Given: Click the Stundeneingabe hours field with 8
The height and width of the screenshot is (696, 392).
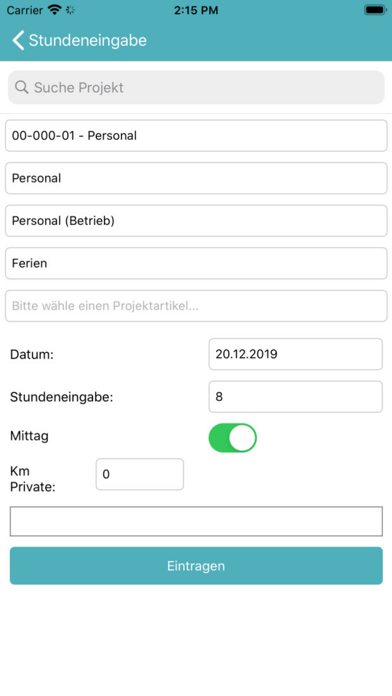Looking at the screenshot, I should click(x=296, y=397).
